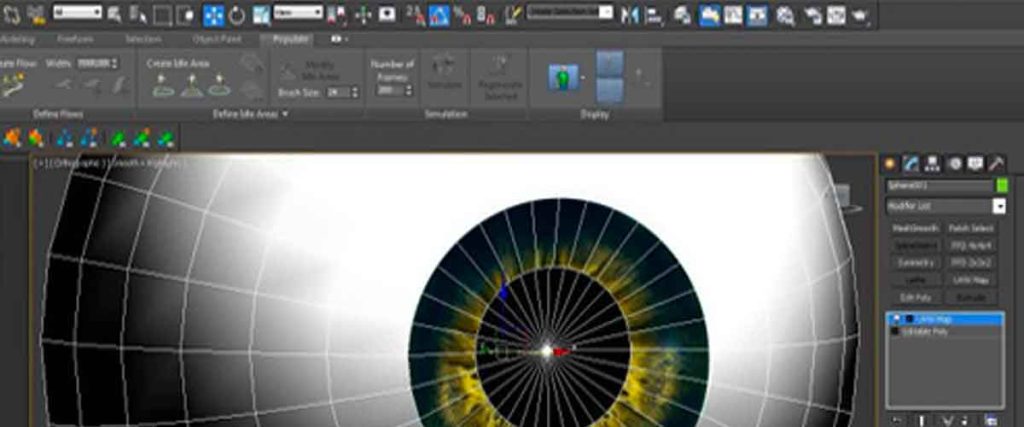Click the Select Object arrow tool
This screenshot has width=1024, height=427.
click(x=114, y=14)
